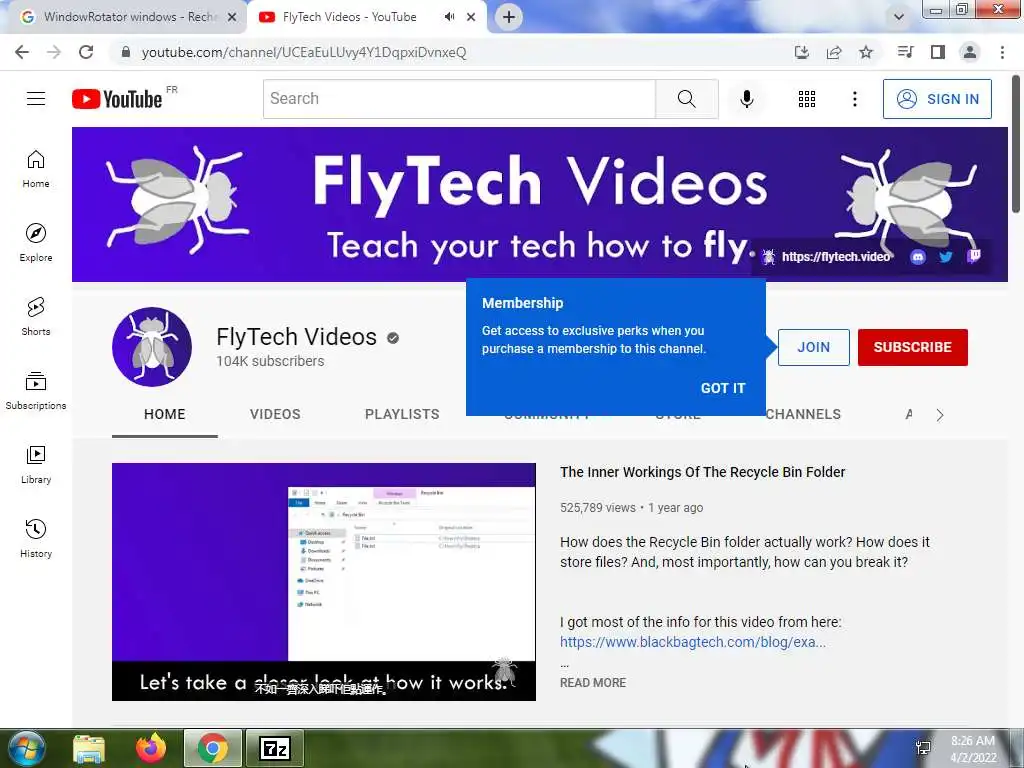Subscribe to FlyTech Videos channel

tap(912, 347)
